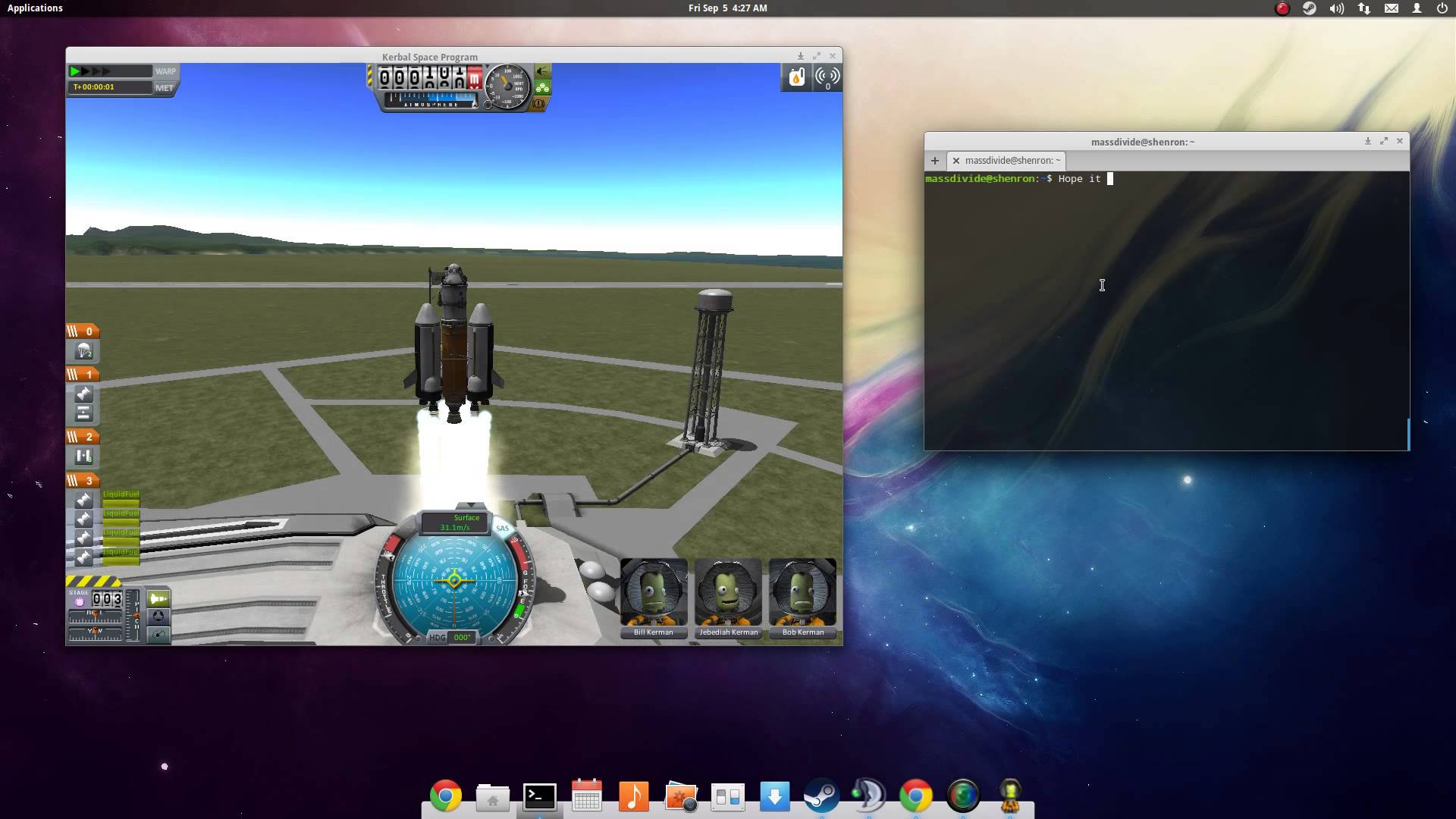Toggle the WARP time mode label

tap(165, 71)
